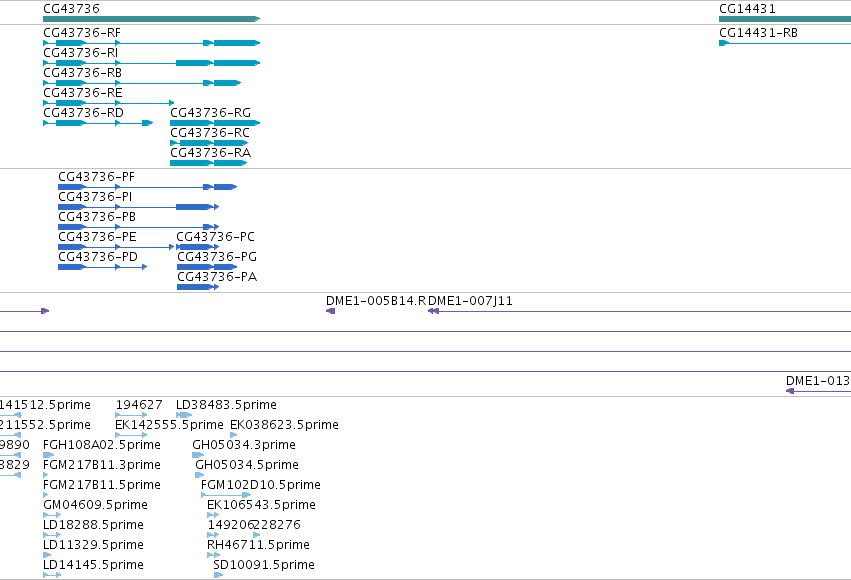Click protein CG43736-PE label
This screenshot has width=851, height=580.
97,237
